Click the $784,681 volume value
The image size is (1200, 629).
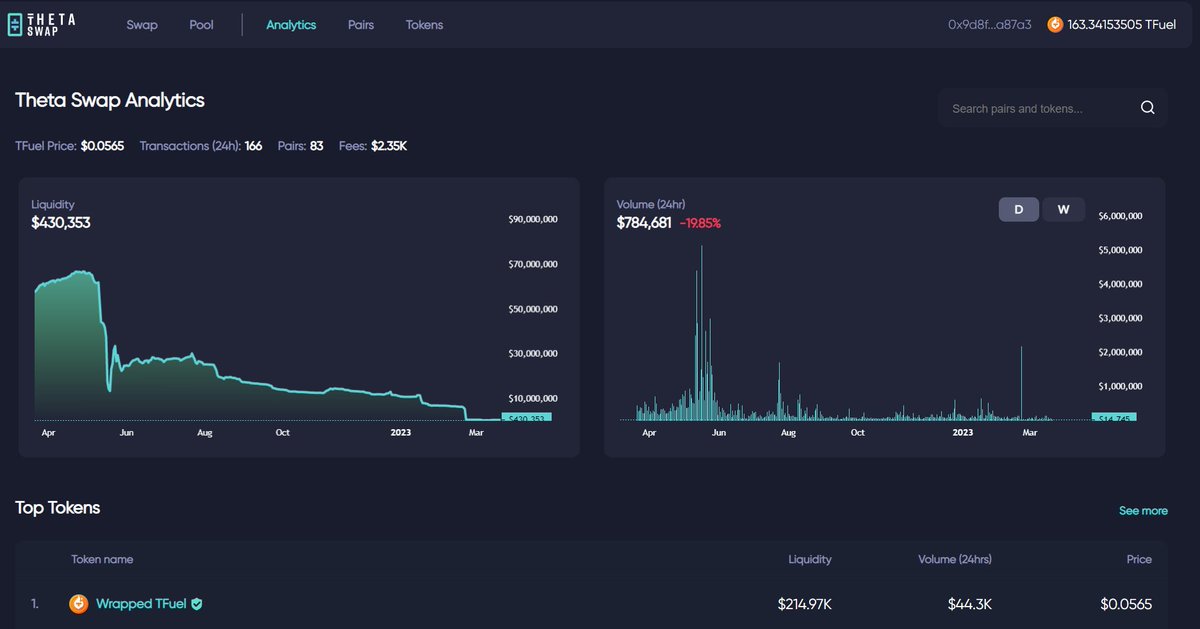[x=644, y=222]
